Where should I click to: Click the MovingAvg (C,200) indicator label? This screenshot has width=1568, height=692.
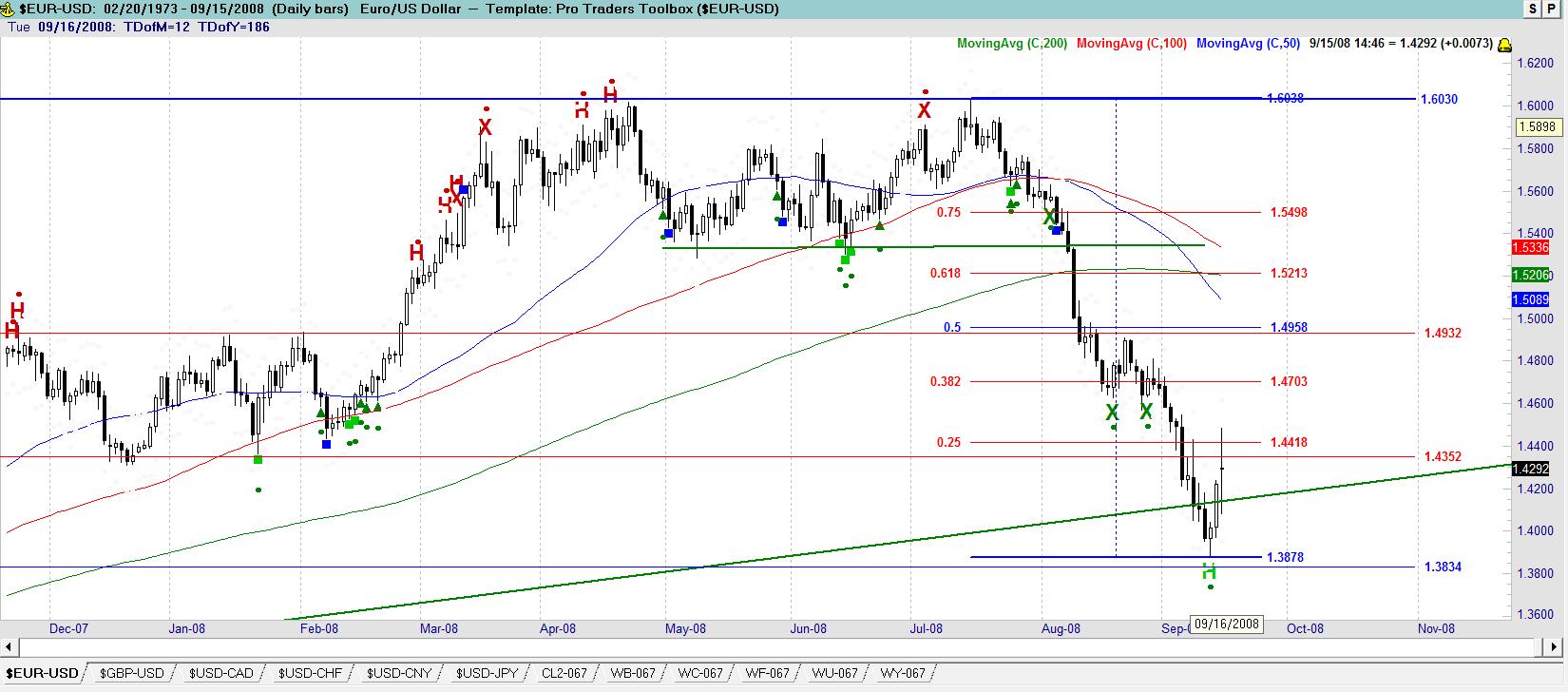tap(1012, 44)
